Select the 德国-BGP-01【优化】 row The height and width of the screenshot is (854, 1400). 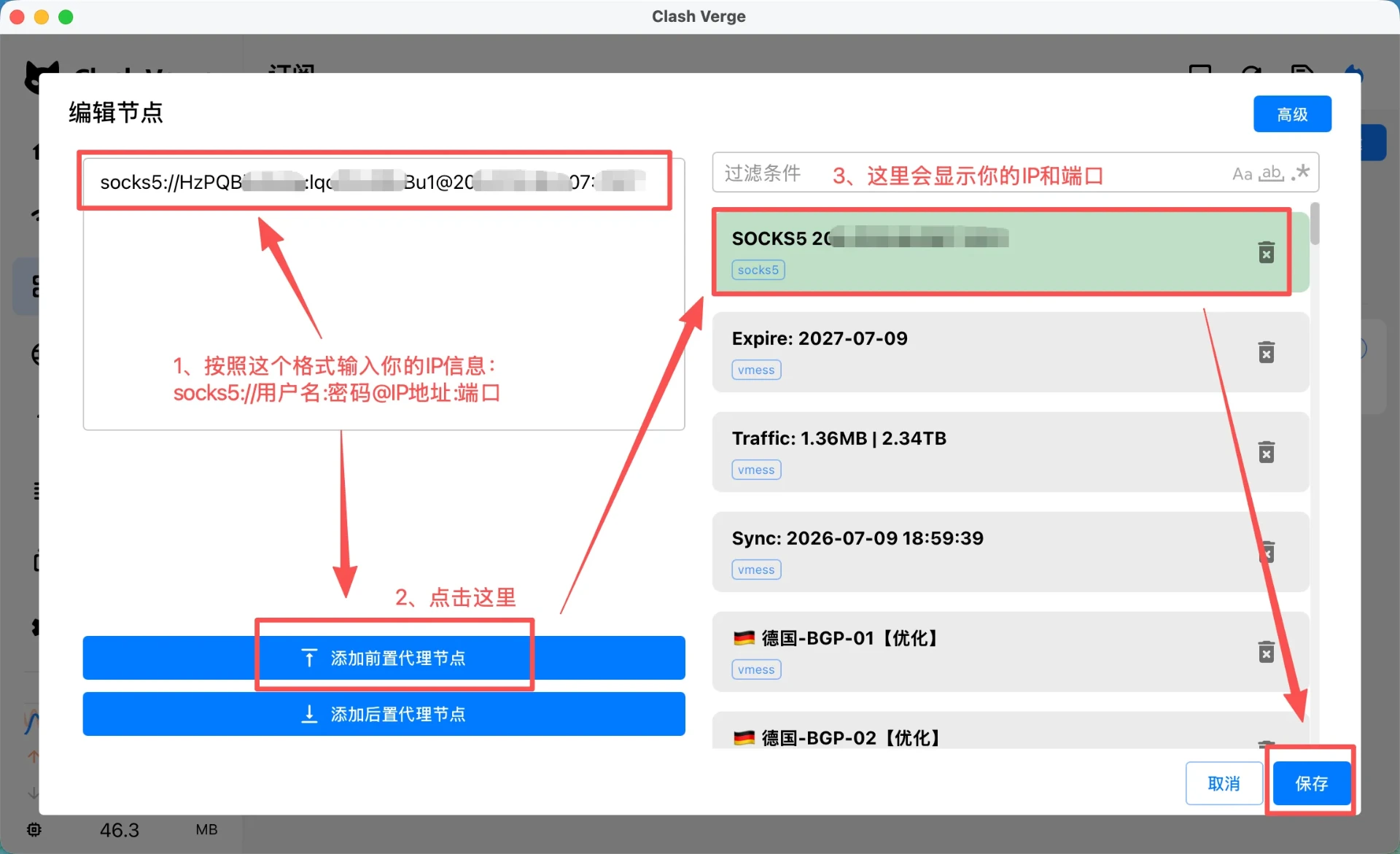click(x=1011, y=652)
